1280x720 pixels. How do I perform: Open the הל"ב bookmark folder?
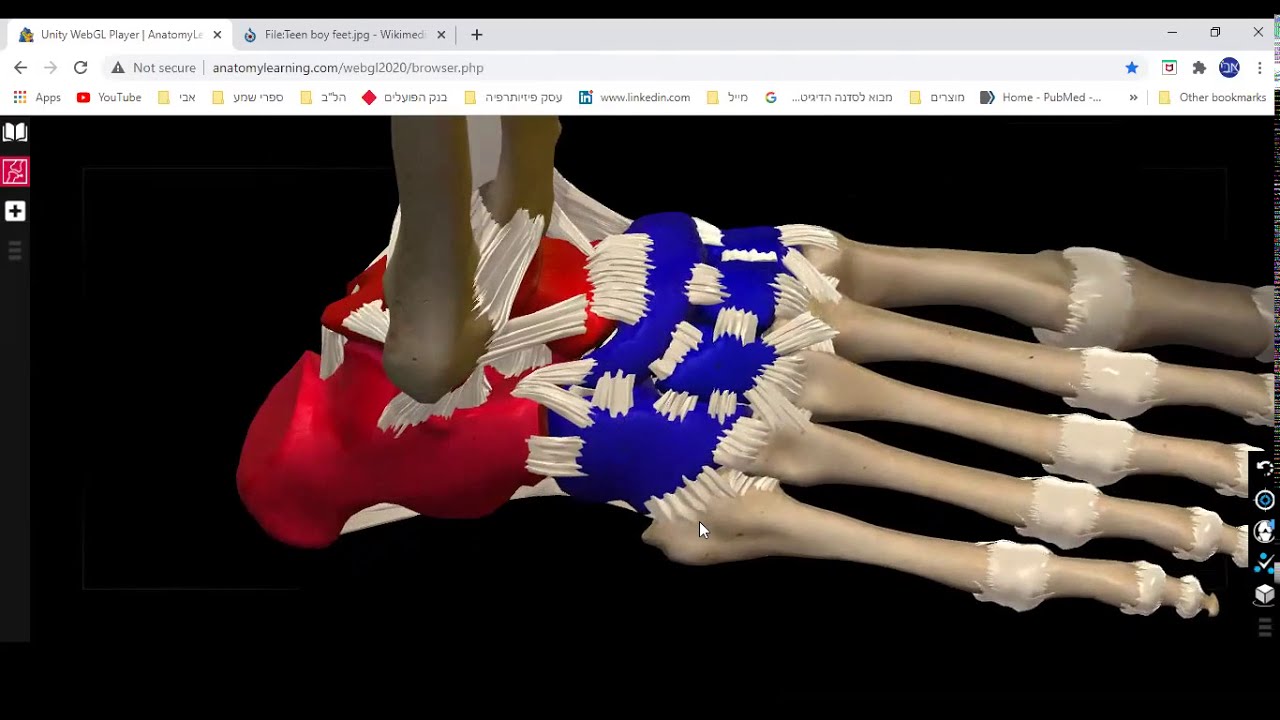(x=323, y=98)
